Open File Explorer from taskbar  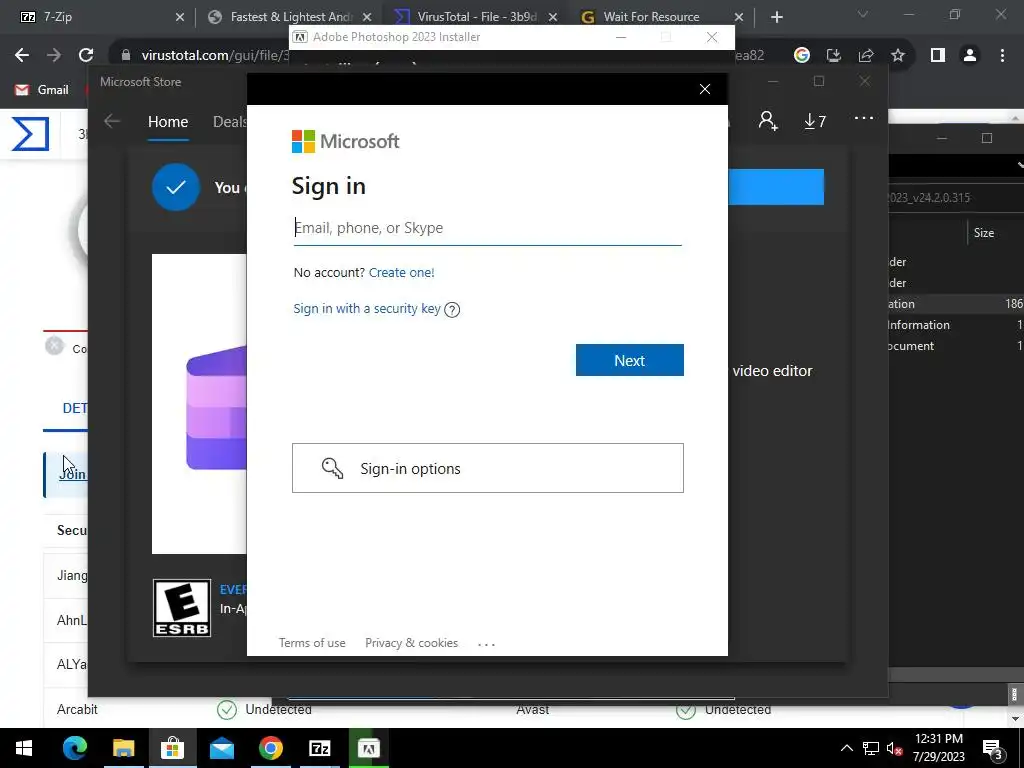[123, 748]
